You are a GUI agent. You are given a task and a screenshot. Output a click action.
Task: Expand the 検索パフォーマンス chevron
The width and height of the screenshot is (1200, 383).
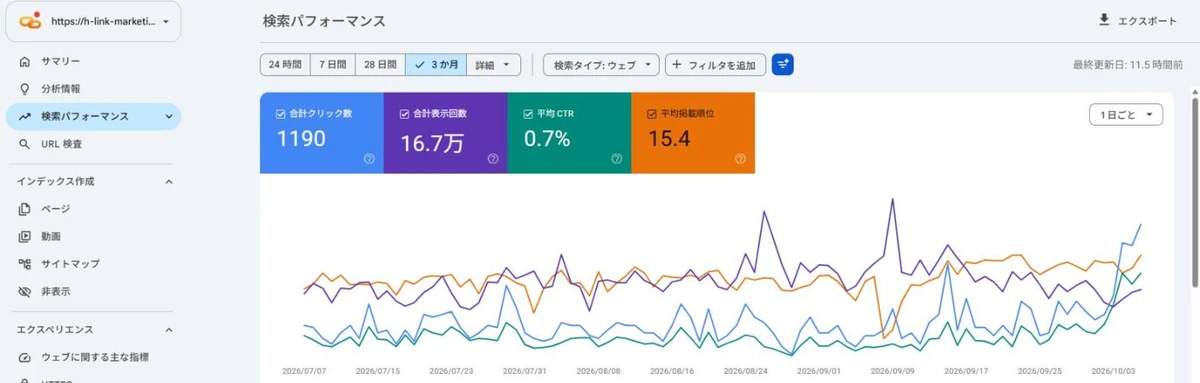point(168,116)
